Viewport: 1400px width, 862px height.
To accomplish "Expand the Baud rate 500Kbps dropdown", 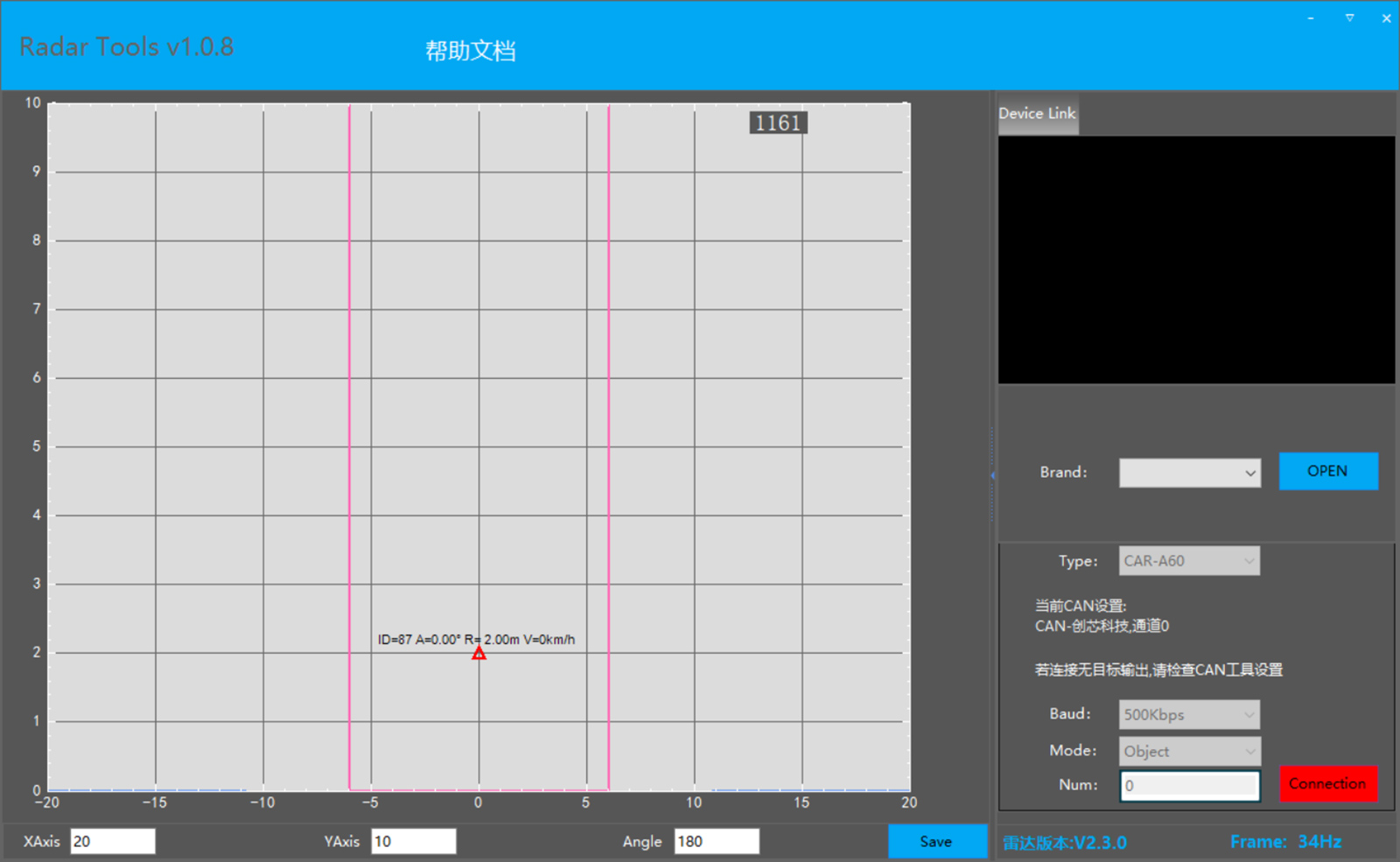I will click(x=1189, y=715).
